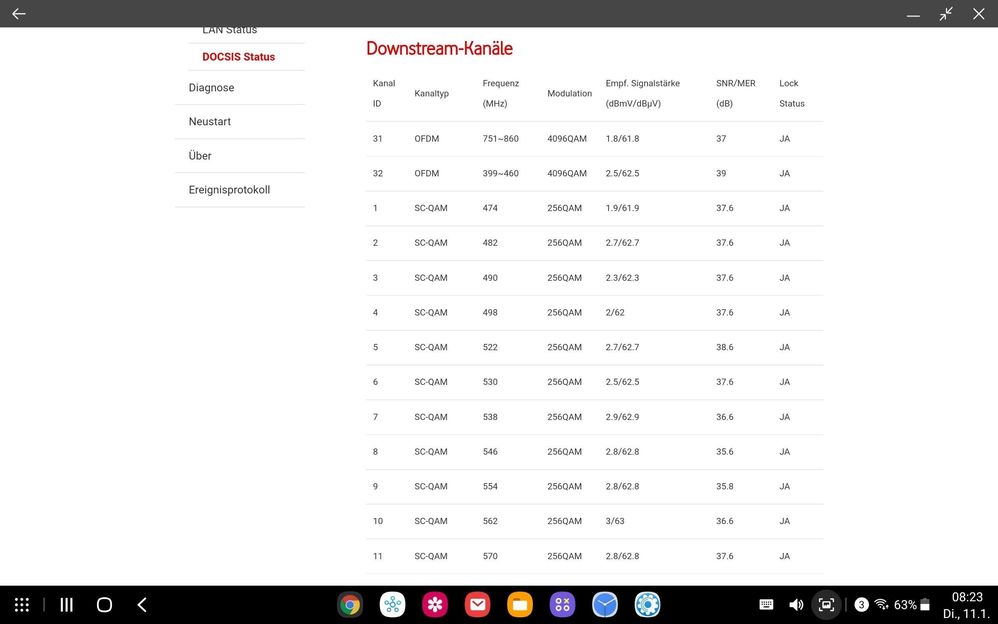This screenshot has width=998, height=624.
Task: Check Wi-Fi status via the tray icon
Action: 881,604
